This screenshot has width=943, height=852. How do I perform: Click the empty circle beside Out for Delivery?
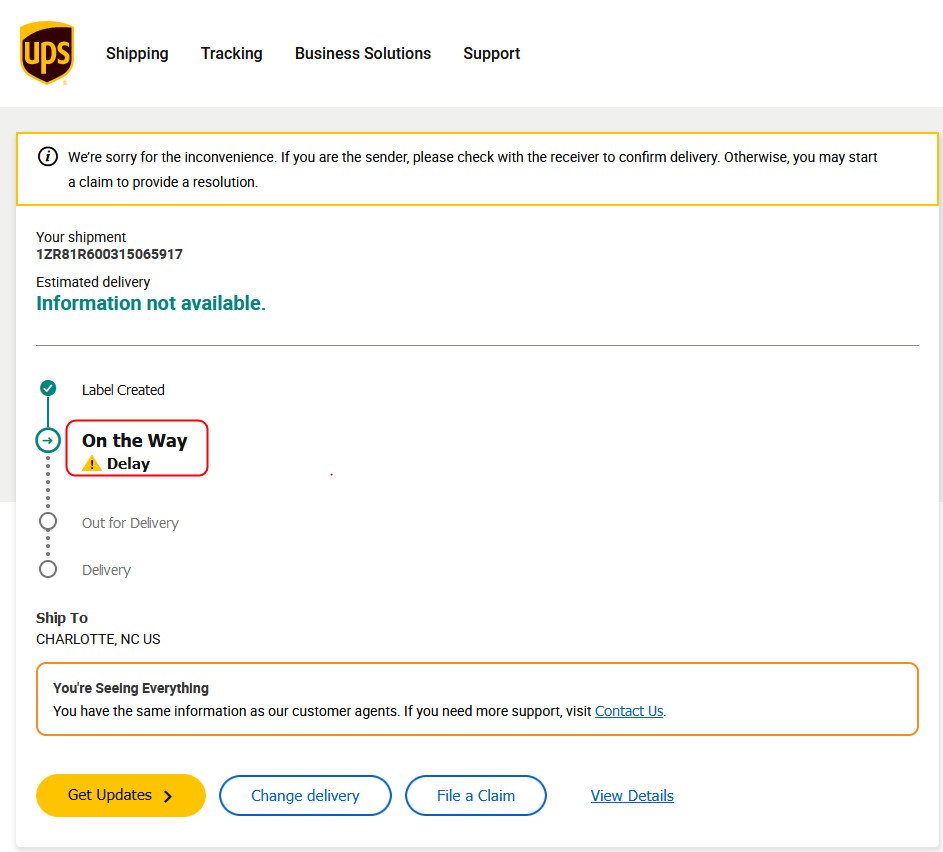pos(48,521)
